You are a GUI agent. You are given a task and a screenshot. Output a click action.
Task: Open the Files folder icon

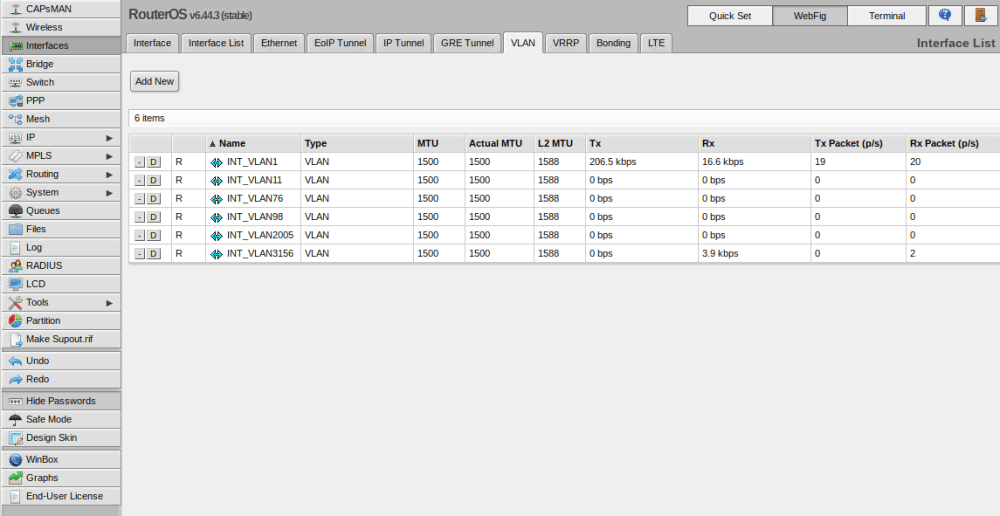(x=16, y=229)
